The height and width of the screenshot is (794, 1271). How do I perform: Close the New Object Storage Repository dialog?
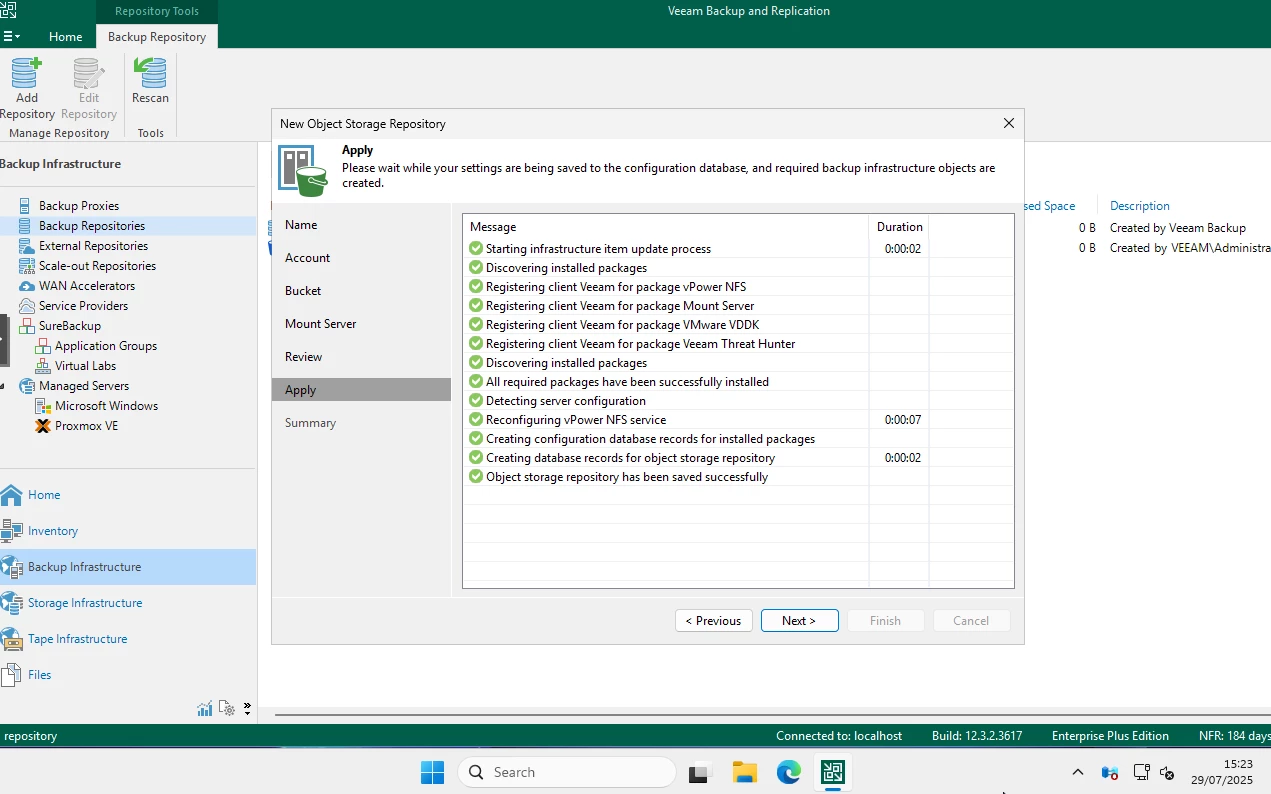[x=1008, y=124]
